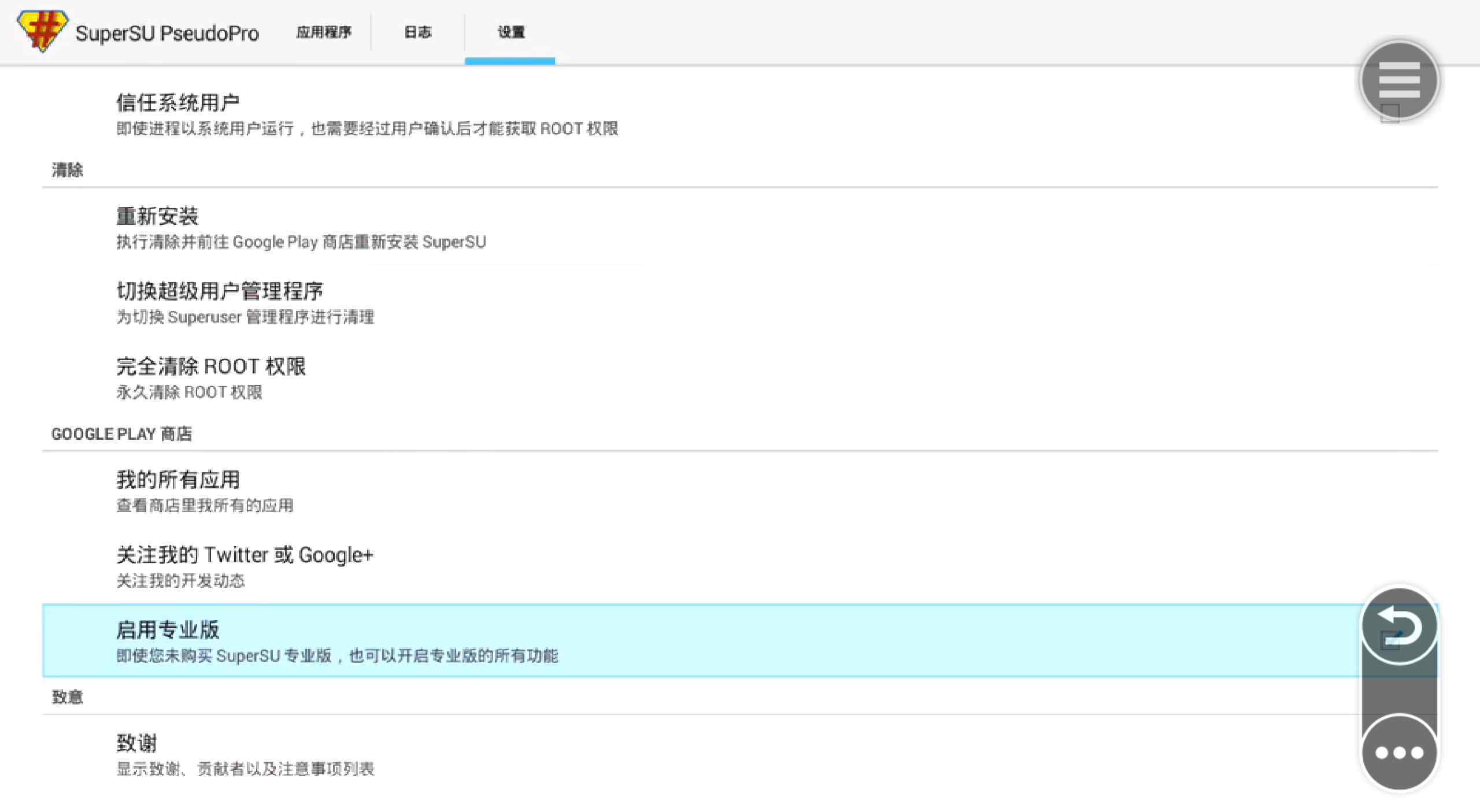Select the 重新安装 option
The width and height of the screenshot is (1480, 812).
click(740, 228)
